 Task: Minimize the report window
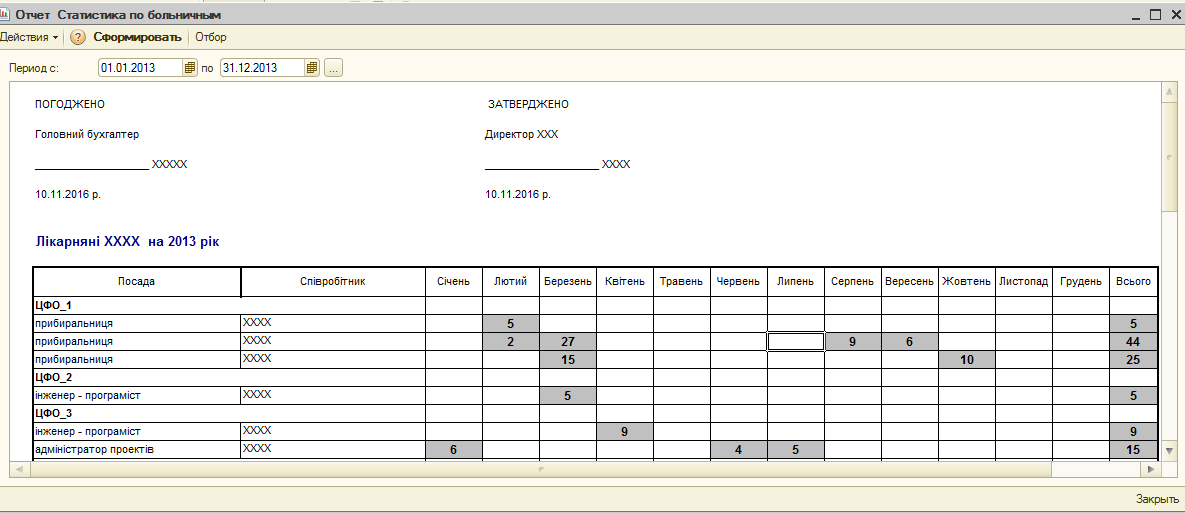[1135, 15]
